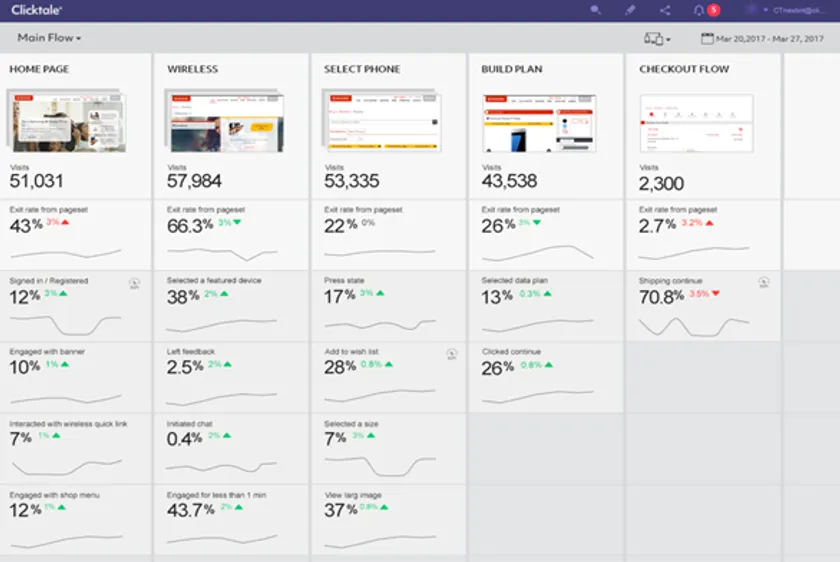Click the red down arrow beside 70.8%
The height and width of the screenshot is (562, 840).
pos(716,293)
